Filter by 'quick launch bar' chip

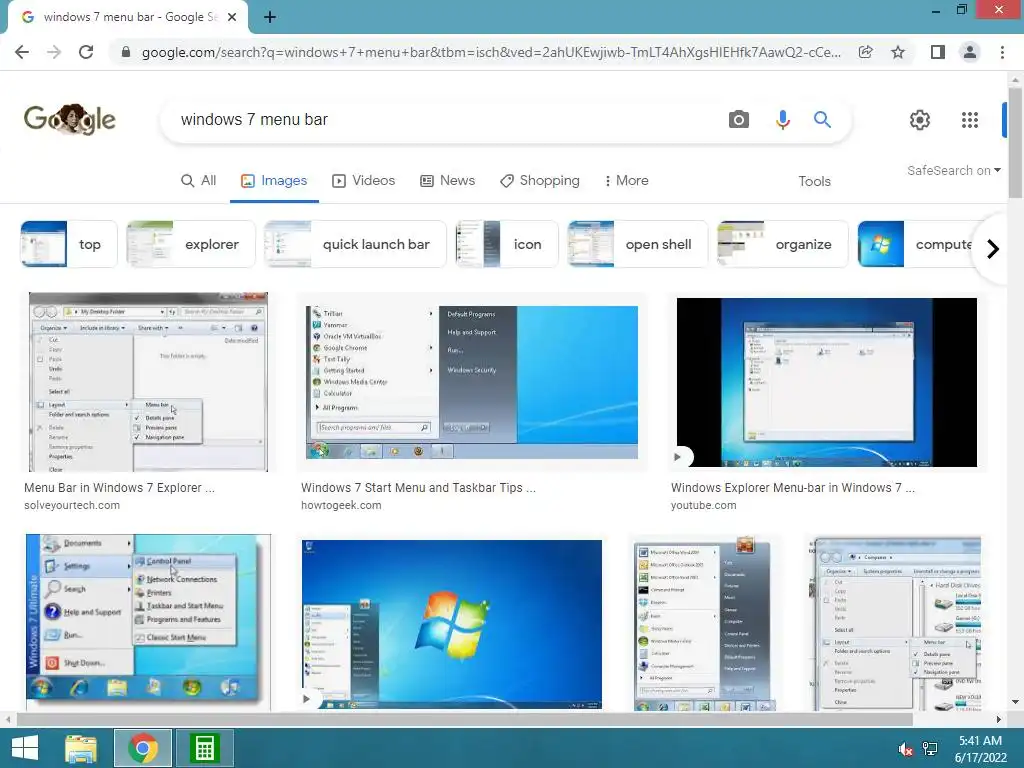(355, 244)
